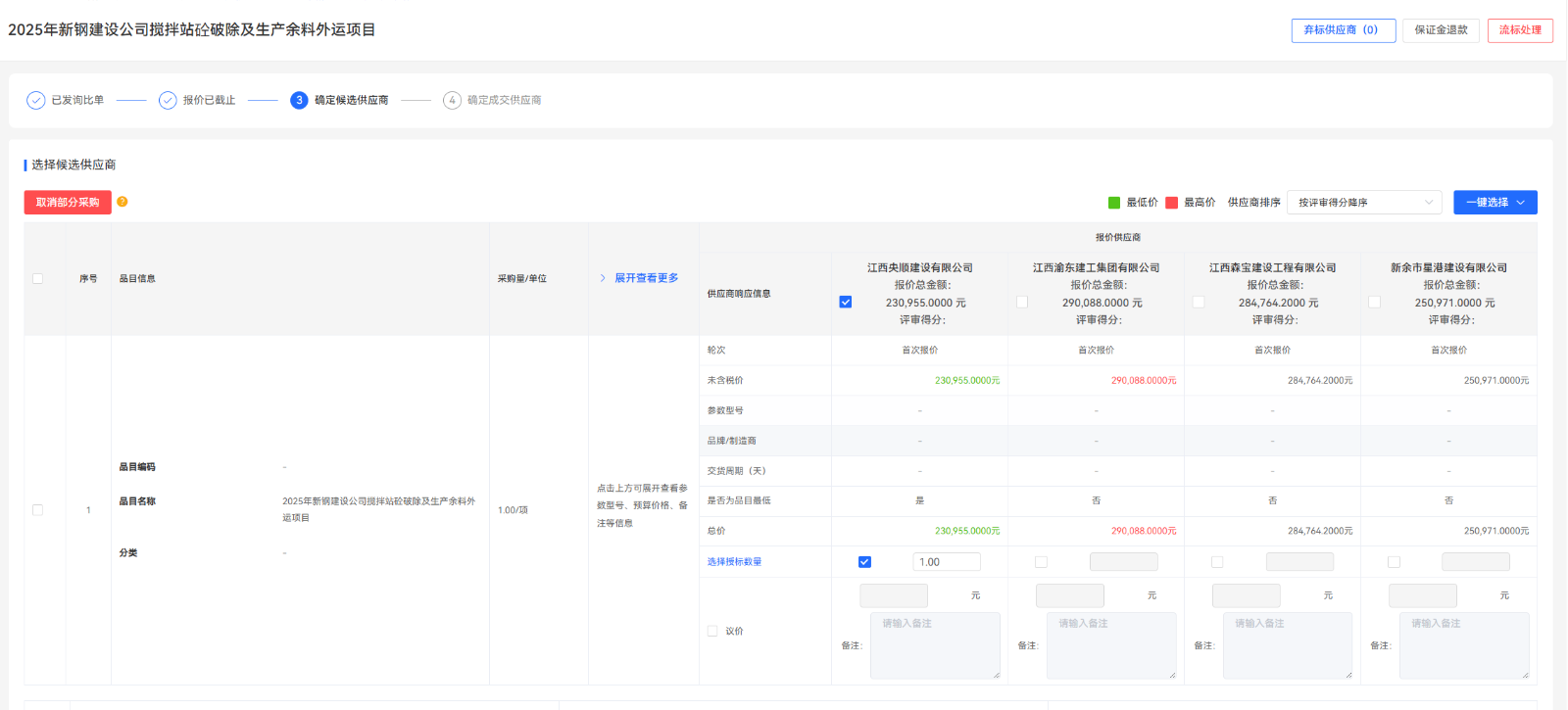
Task: Click the 备注 textarea in 新余市星港 column
Action: (x=1464, y=645)
